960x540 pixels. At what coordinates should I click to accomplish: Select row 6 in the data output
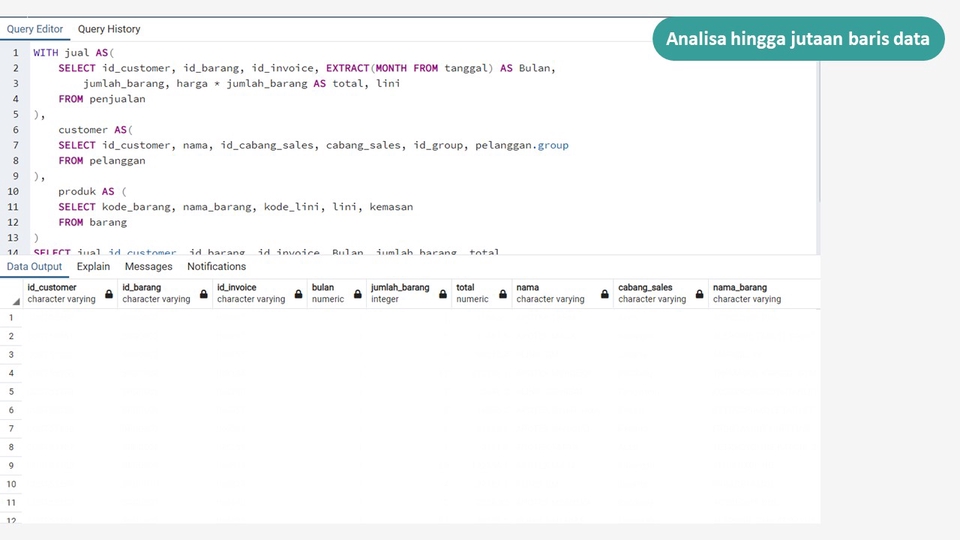[11, 410]
